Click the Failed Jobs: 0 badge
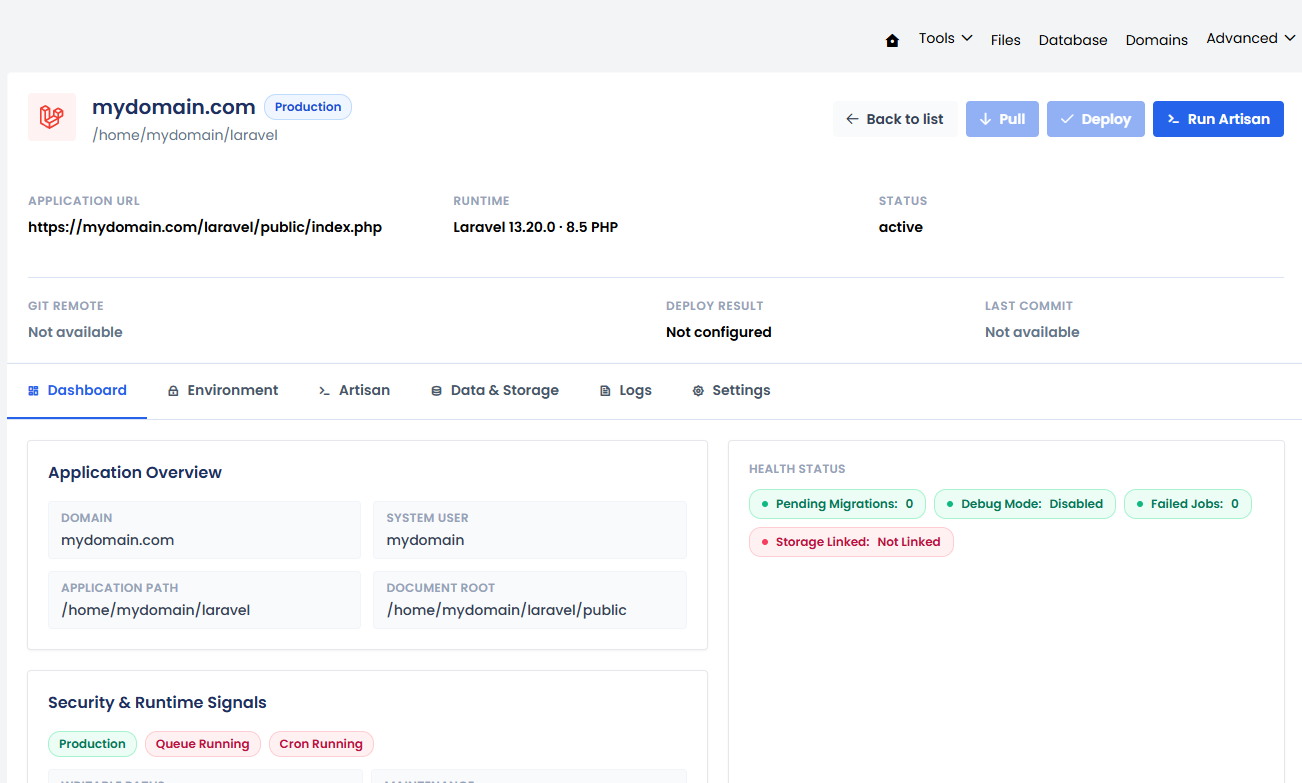Screen dimensions: 1302x783 point(1188,504)
